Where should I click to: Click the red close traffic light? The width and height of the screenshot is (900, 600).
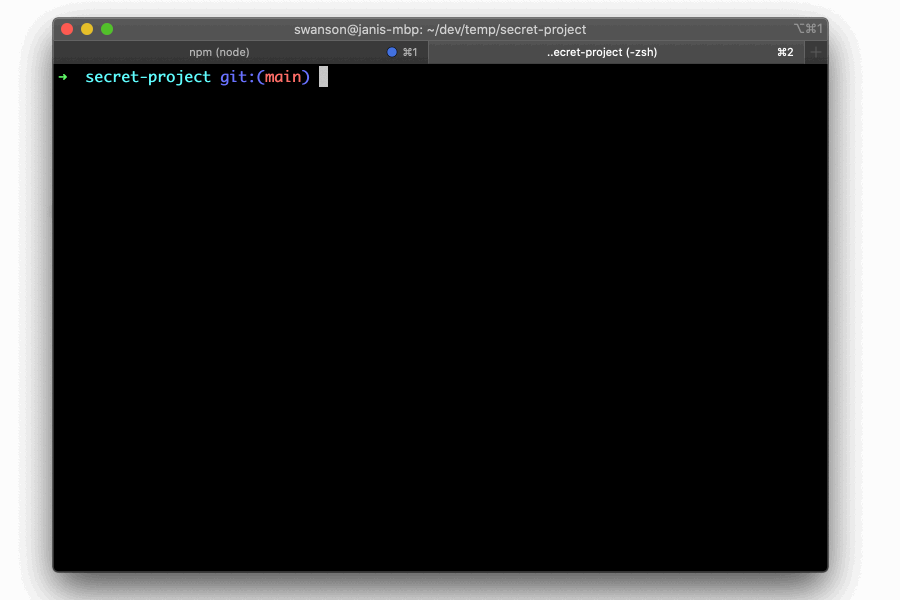[66, 29]
